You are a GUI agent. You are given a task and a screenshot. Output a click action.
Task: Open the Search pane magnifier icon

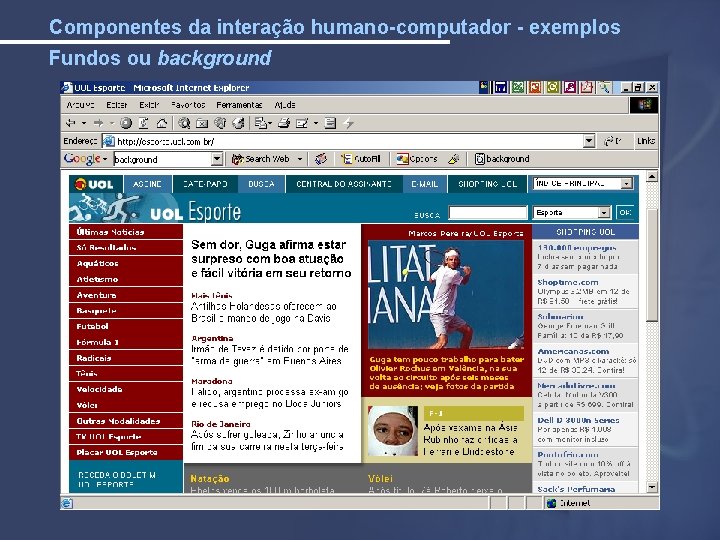tap(184, 123)
